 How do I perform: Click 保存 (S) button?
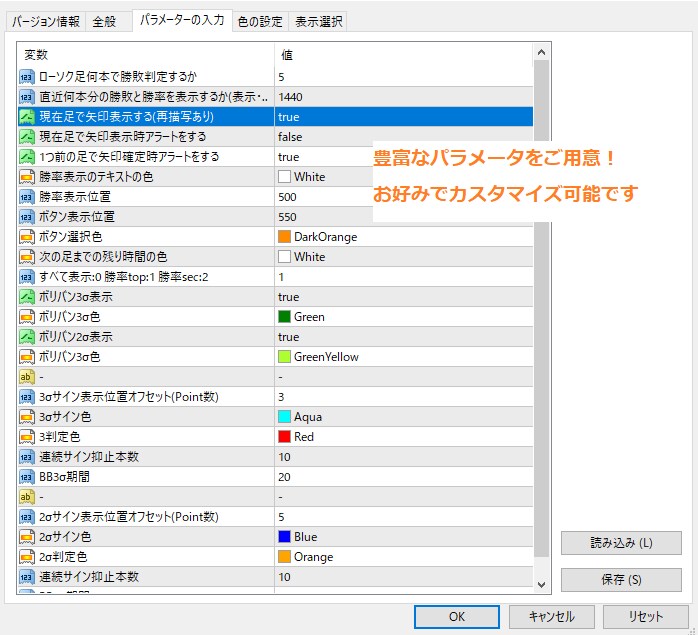621,580
